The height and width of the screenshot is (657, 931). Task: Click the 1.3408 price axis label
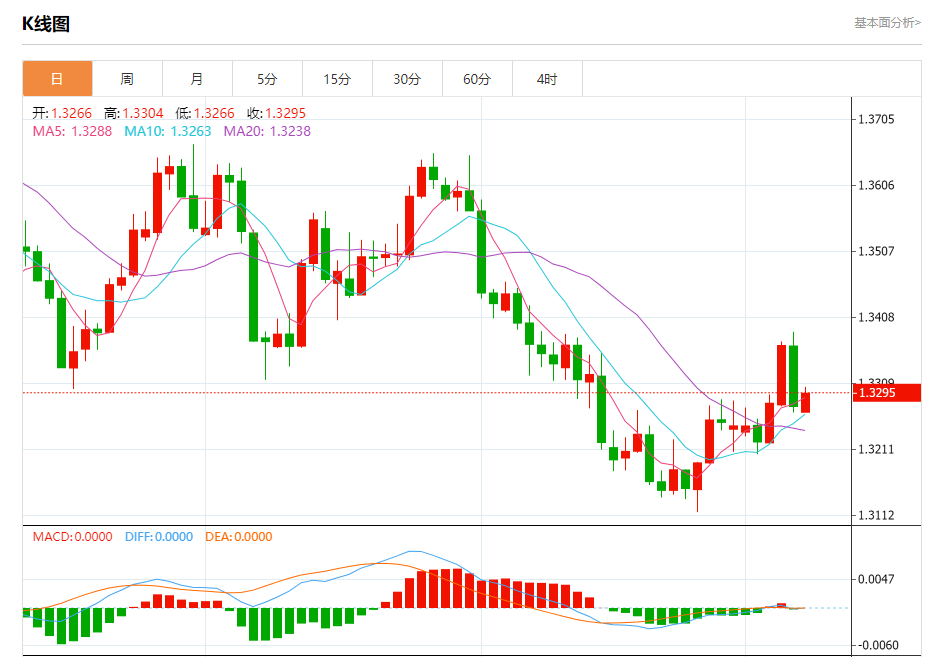876,317
